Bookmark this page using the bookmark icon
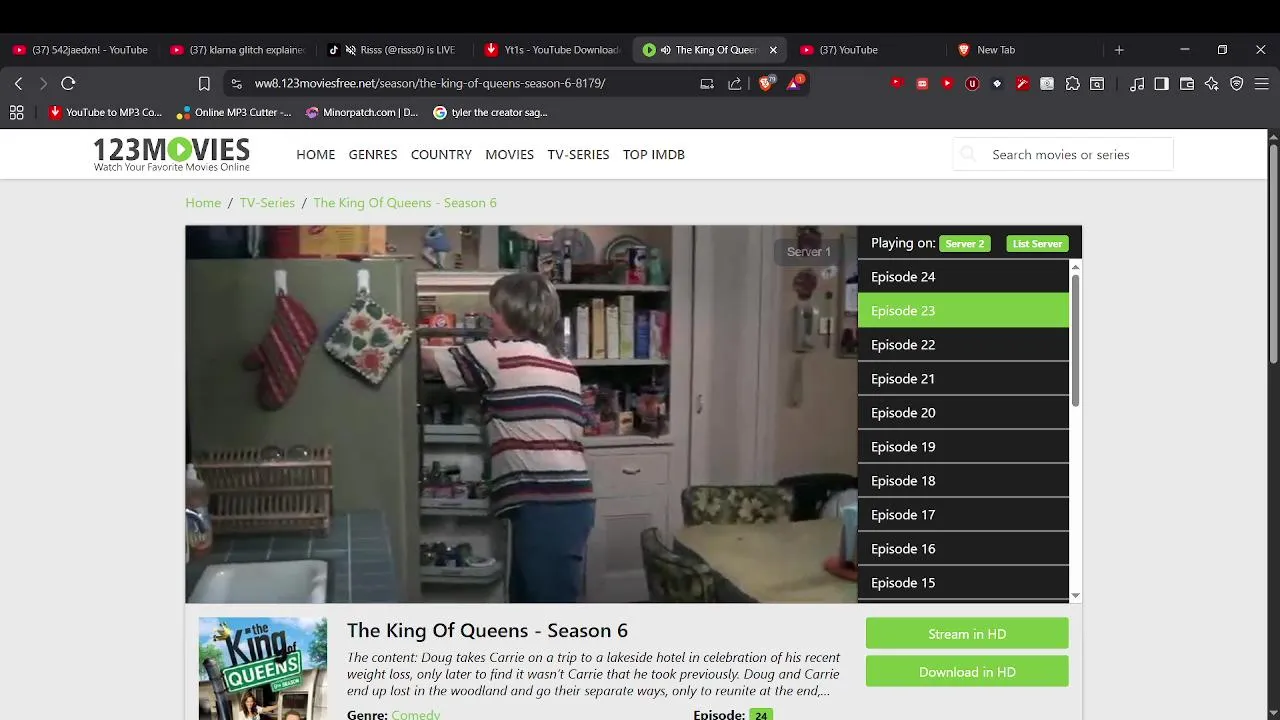Screen dimensions: 1280x720 204,84
